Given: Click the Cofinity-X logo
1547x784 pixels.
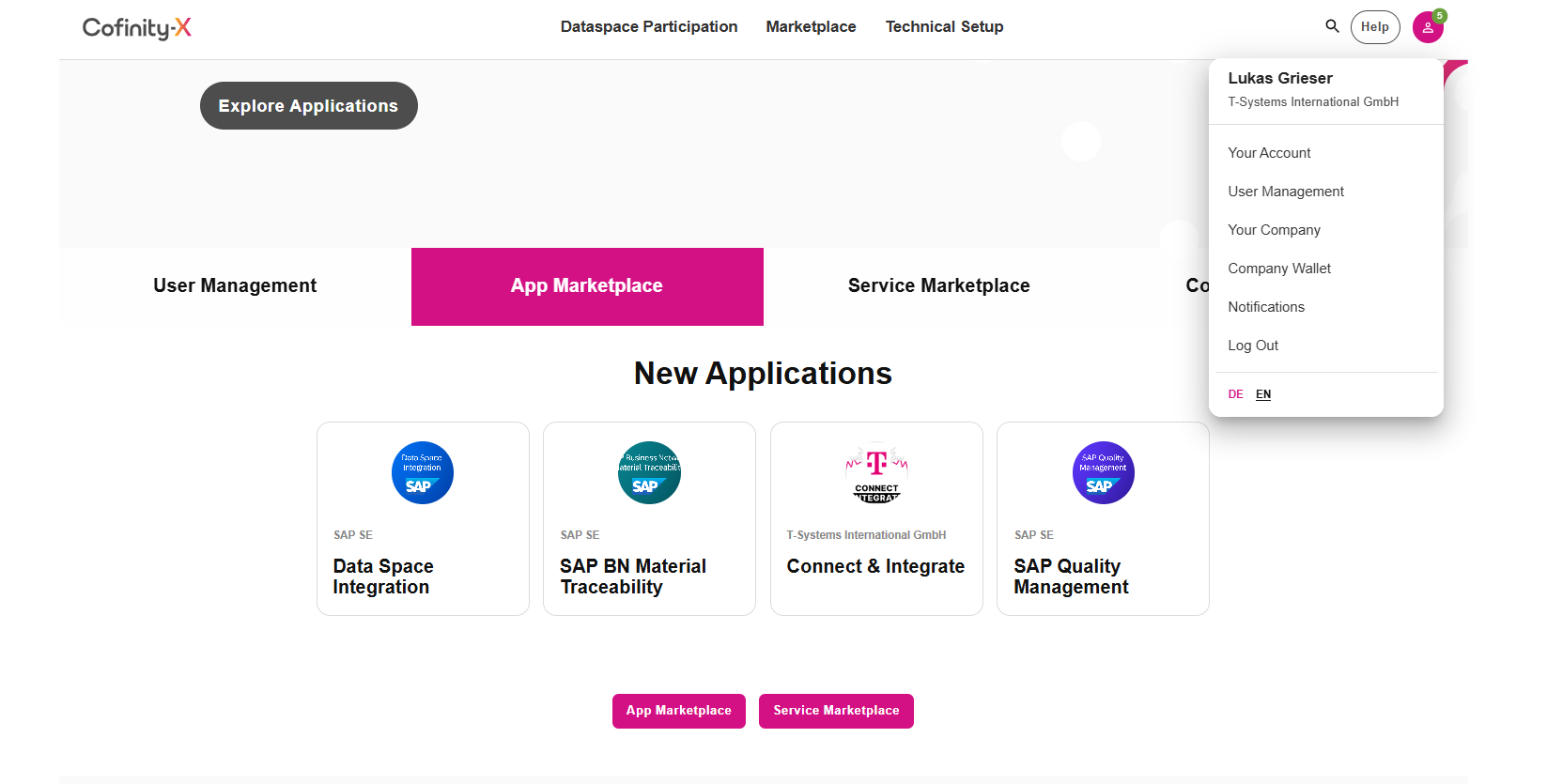Looking at the screenshot, I should click(x=137, y=28).
